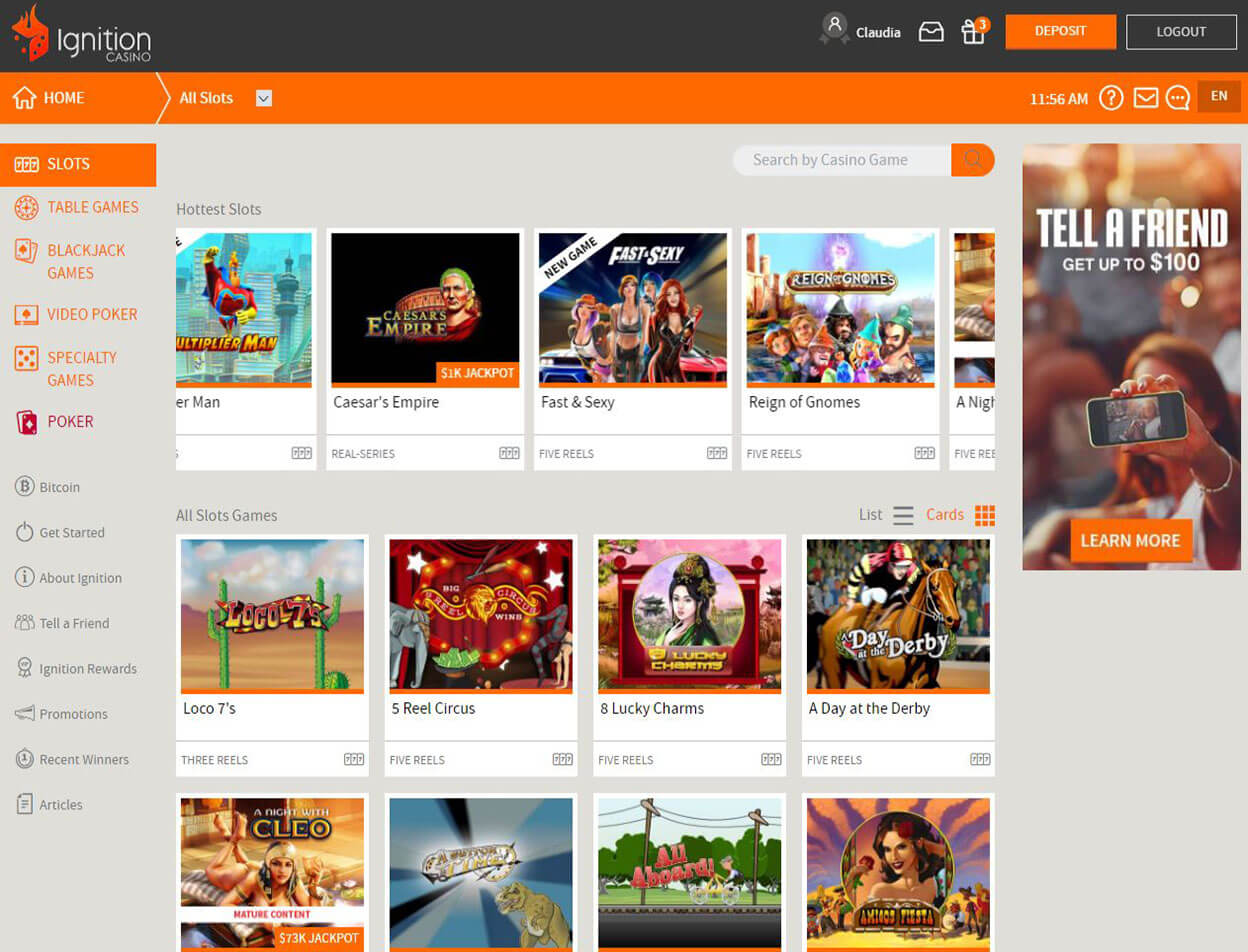Open the gift box rewards icon
1248x952 pixels.
click(973, 32)
